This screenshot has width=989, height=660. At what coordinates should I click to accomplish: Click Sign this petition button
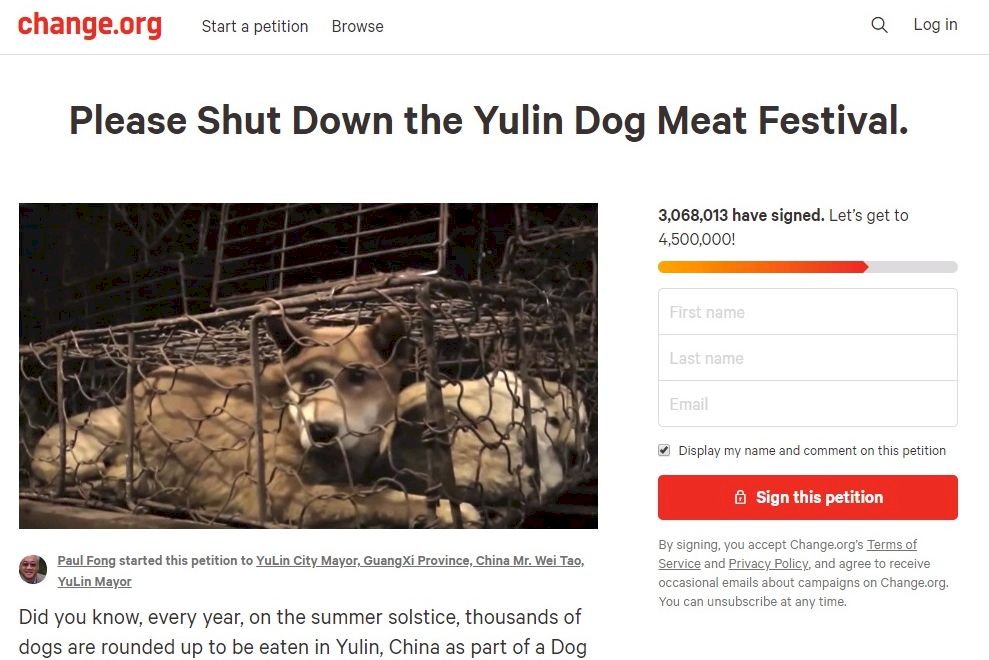coord(807,497)
